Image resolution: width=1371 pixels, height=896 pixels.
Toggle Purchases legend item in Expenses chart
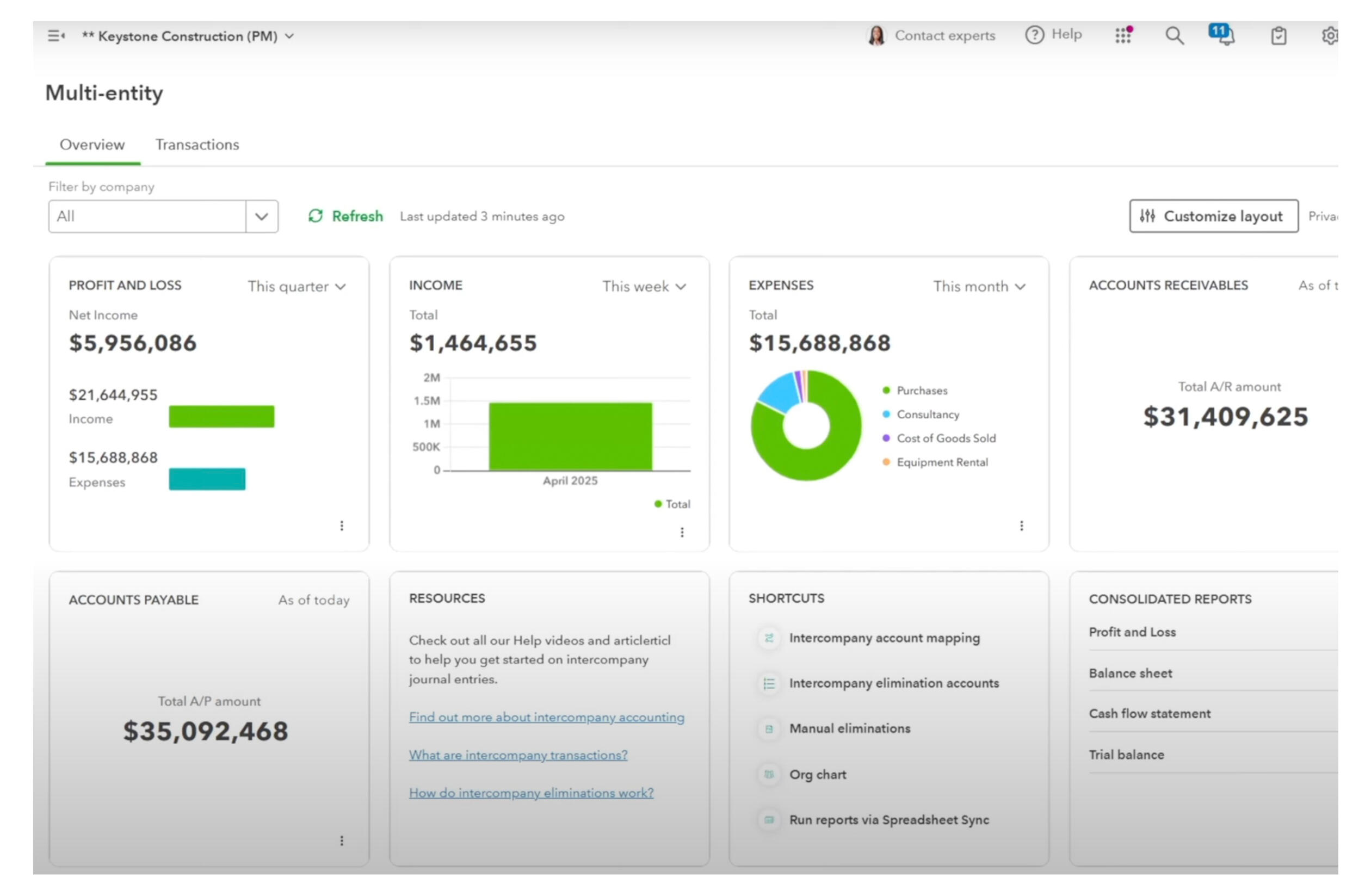point(921,391)
